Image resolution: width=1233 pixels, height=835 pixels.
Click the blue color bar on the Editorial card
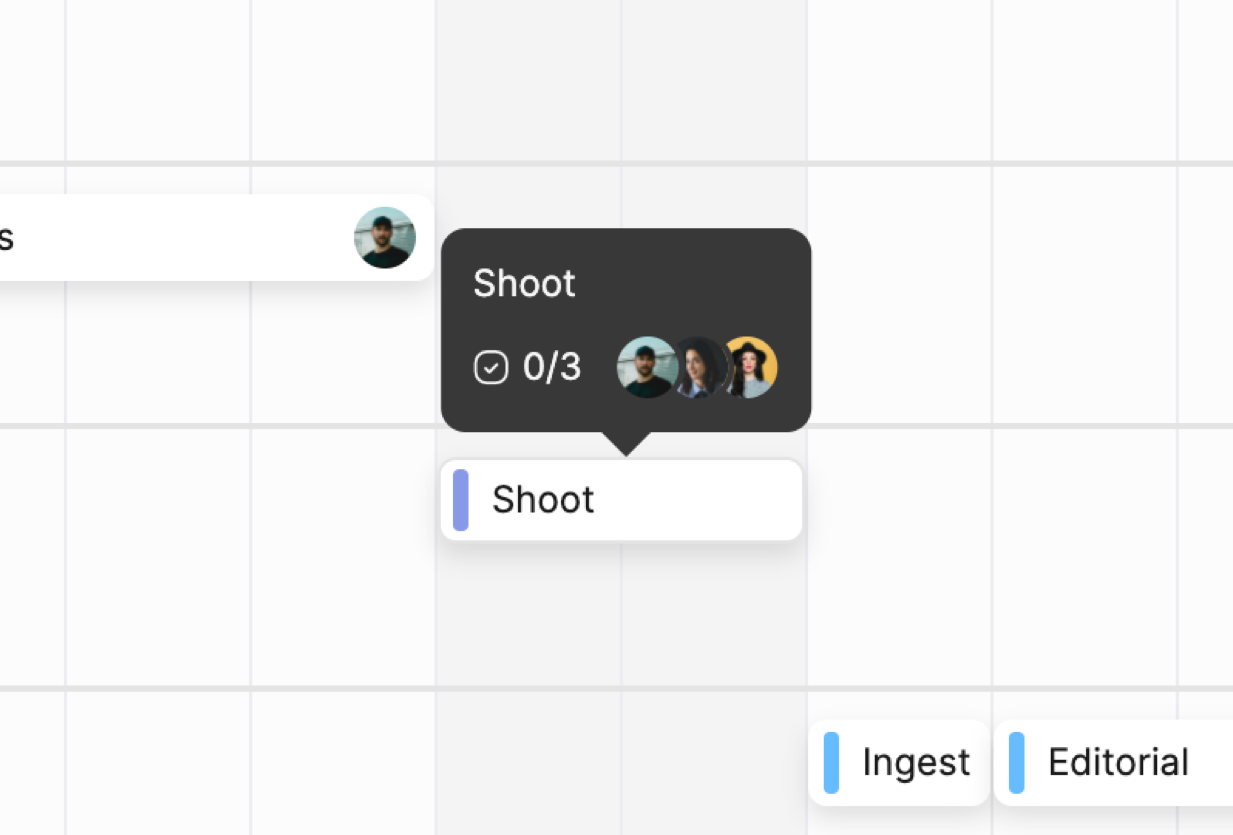click(x=1016, y=762)
